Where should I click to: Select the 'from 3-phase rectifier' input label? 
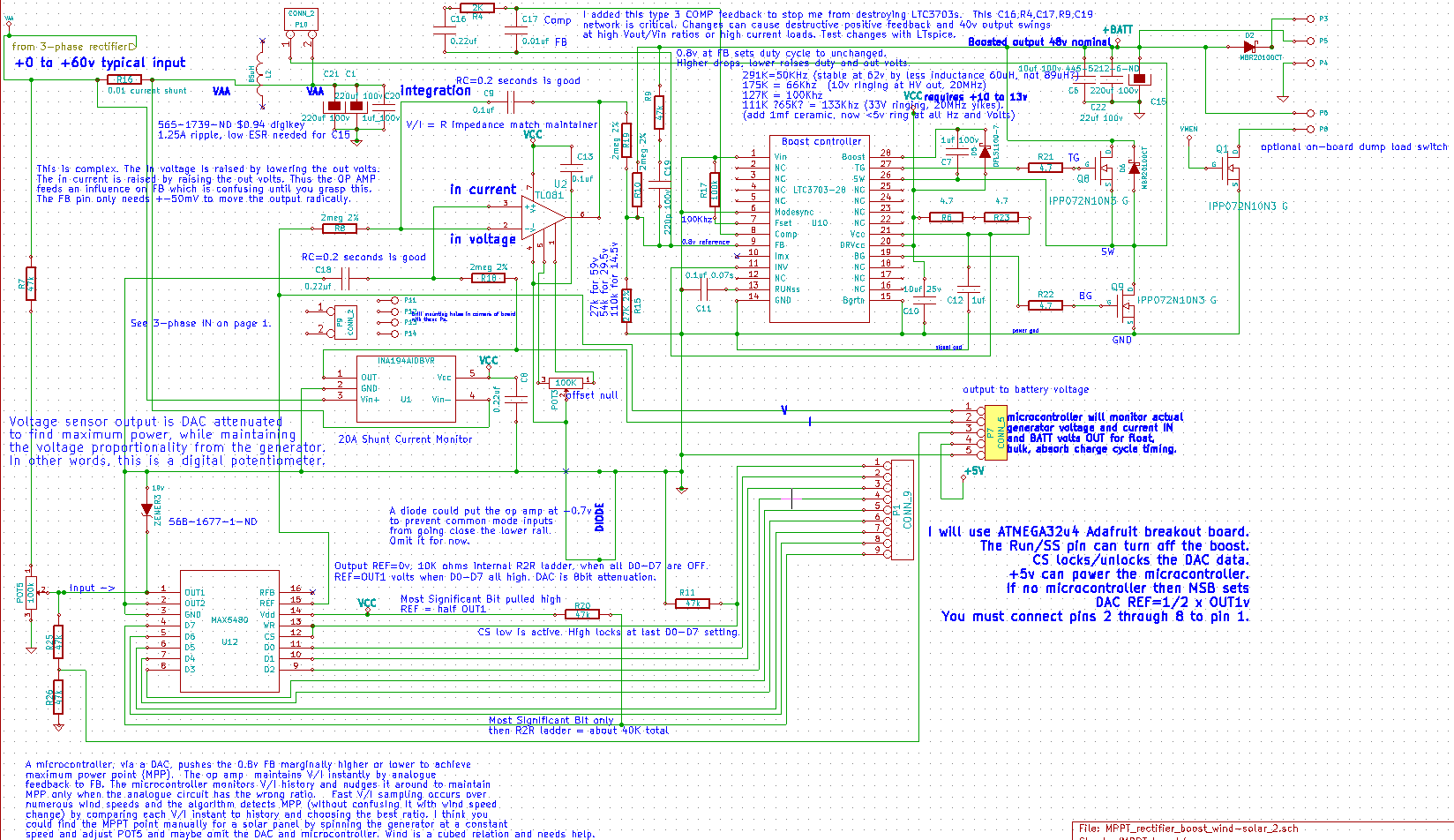[x=72, y=46]
